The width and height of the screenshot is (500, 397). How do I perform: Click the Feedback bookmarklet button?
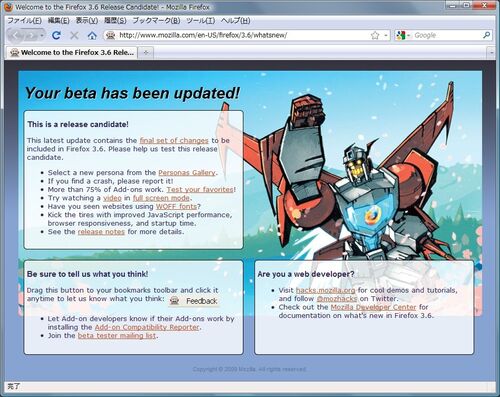point(194,301)
